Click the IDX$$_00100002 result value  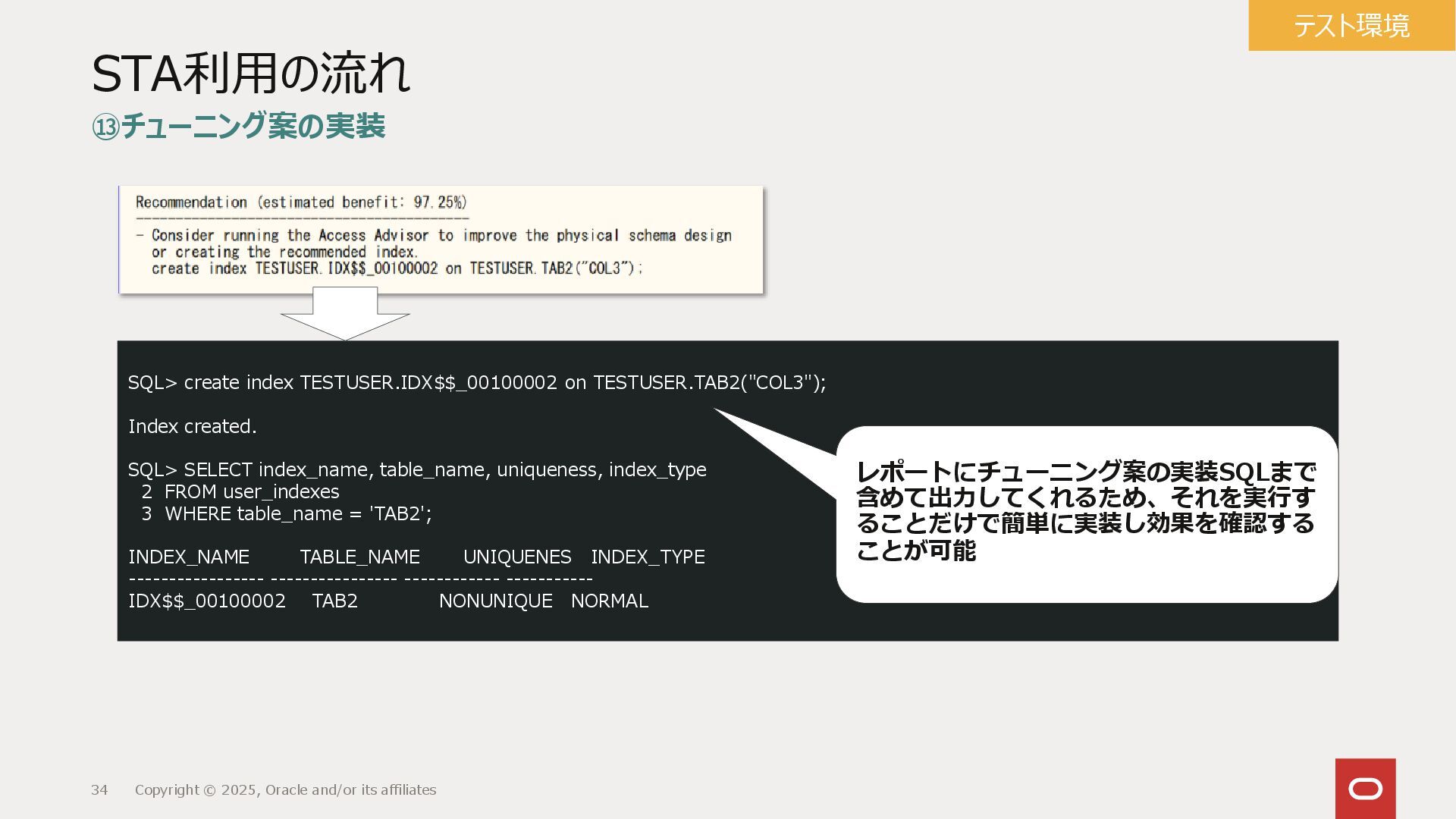[207, 601]
